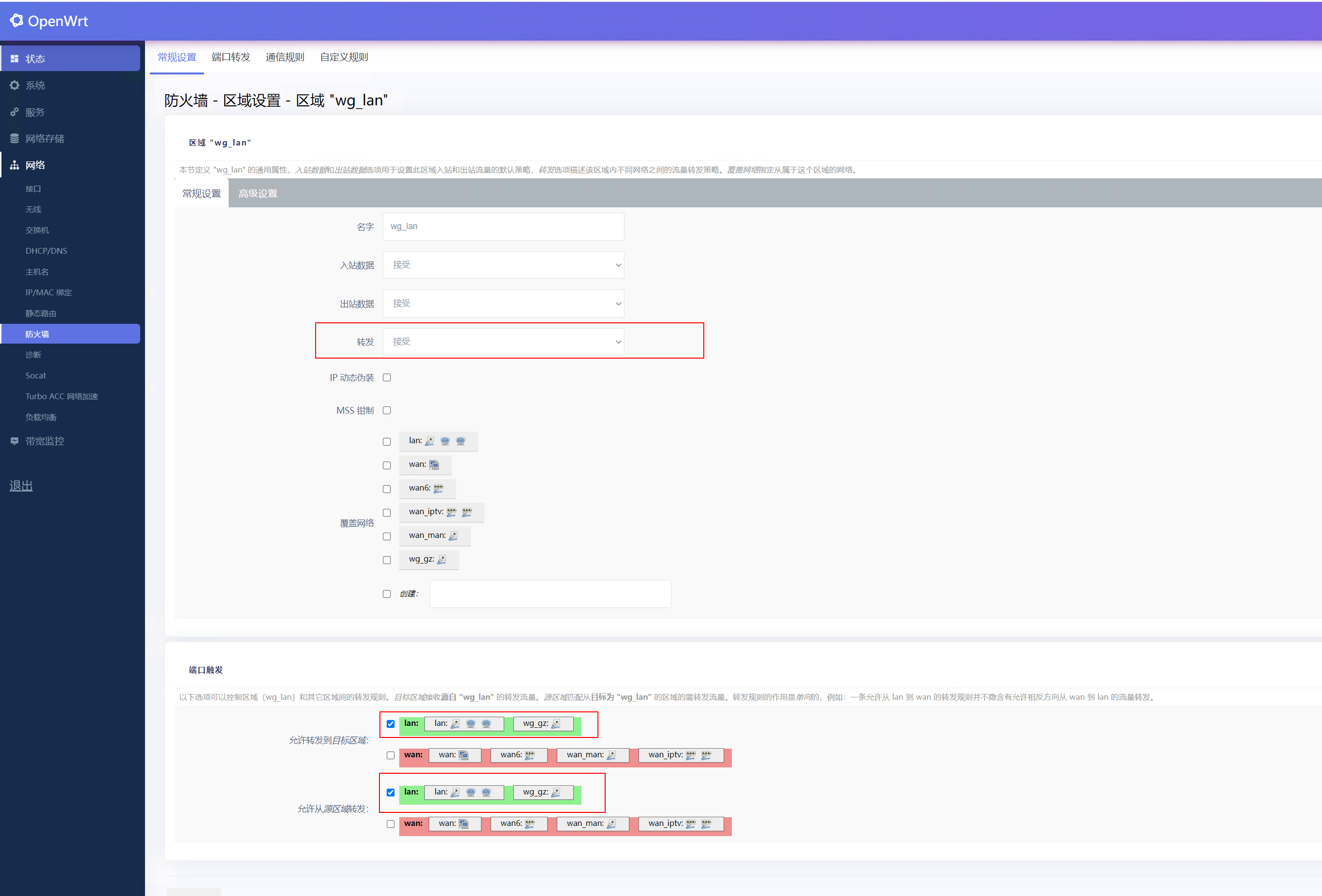Click the OpenWrt logo icon
This screenshot has width=1322, height=896.
16,20
